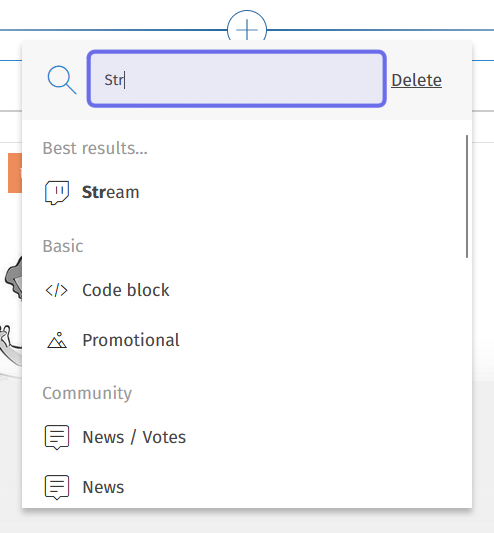
Task: Click the Promotional mountain image icon
Action: (x=57, y=340)
